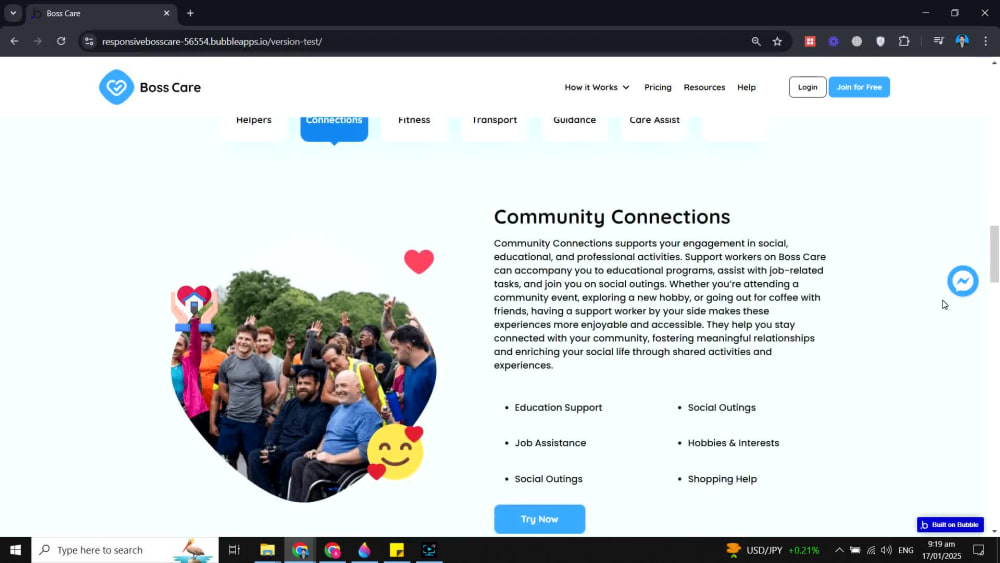Open File Explorer from the taskbar

pyautogui.click(x=267, y=550)
